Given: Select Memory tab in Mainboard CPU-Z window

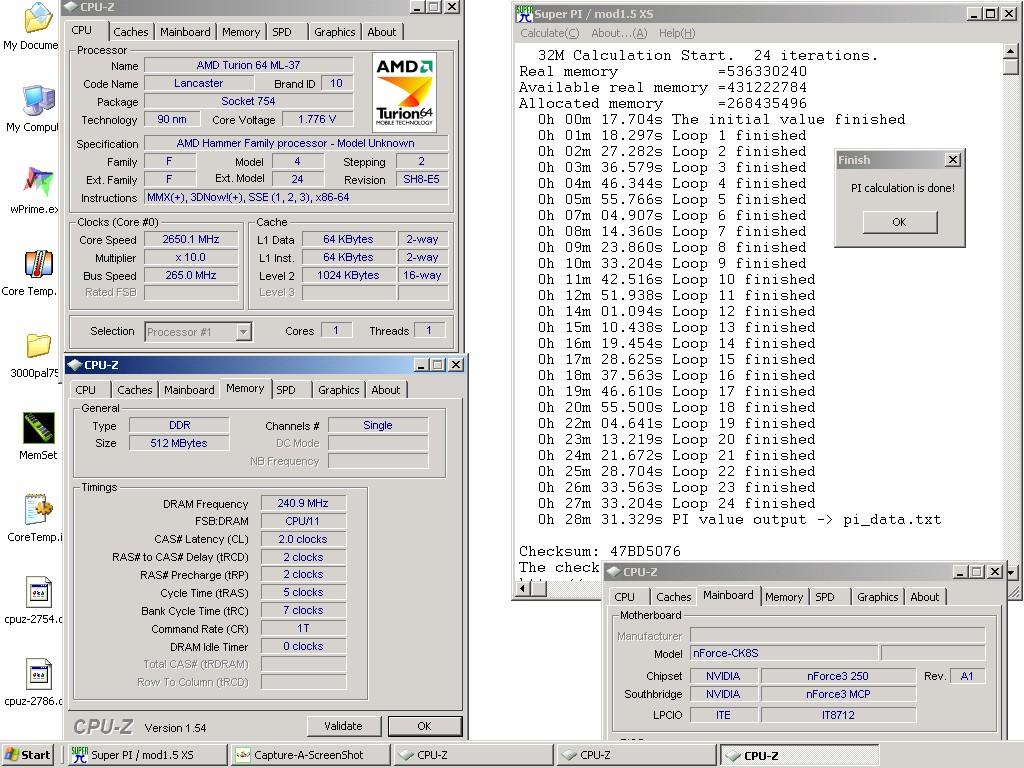Looking at the screenshot, I should (x=784, y=597).
